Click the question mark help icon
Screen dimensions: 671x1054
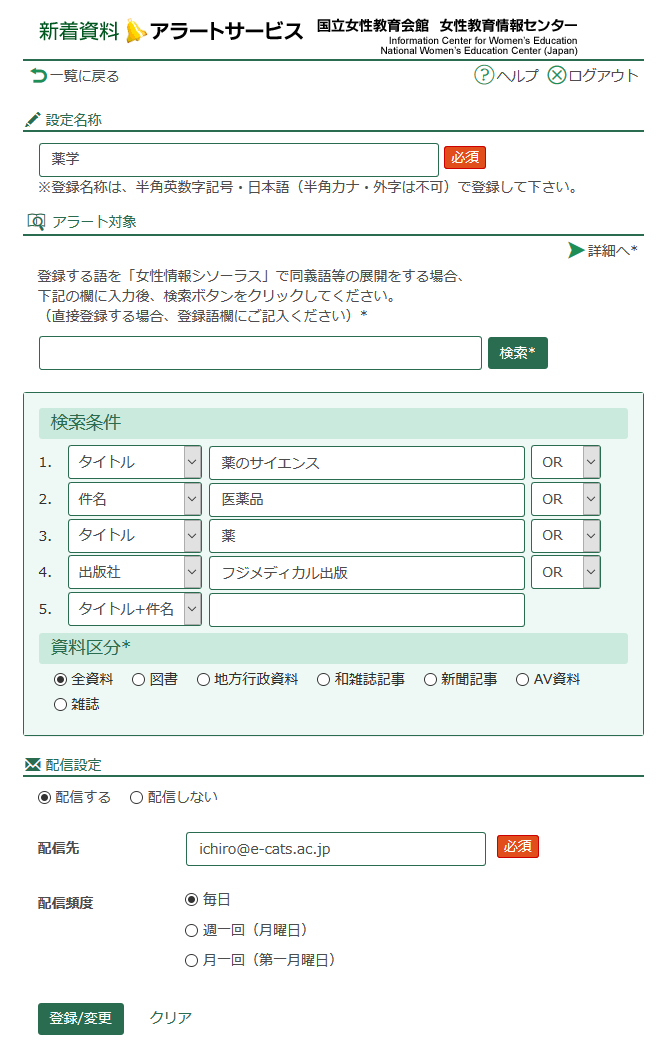point(483,75)
